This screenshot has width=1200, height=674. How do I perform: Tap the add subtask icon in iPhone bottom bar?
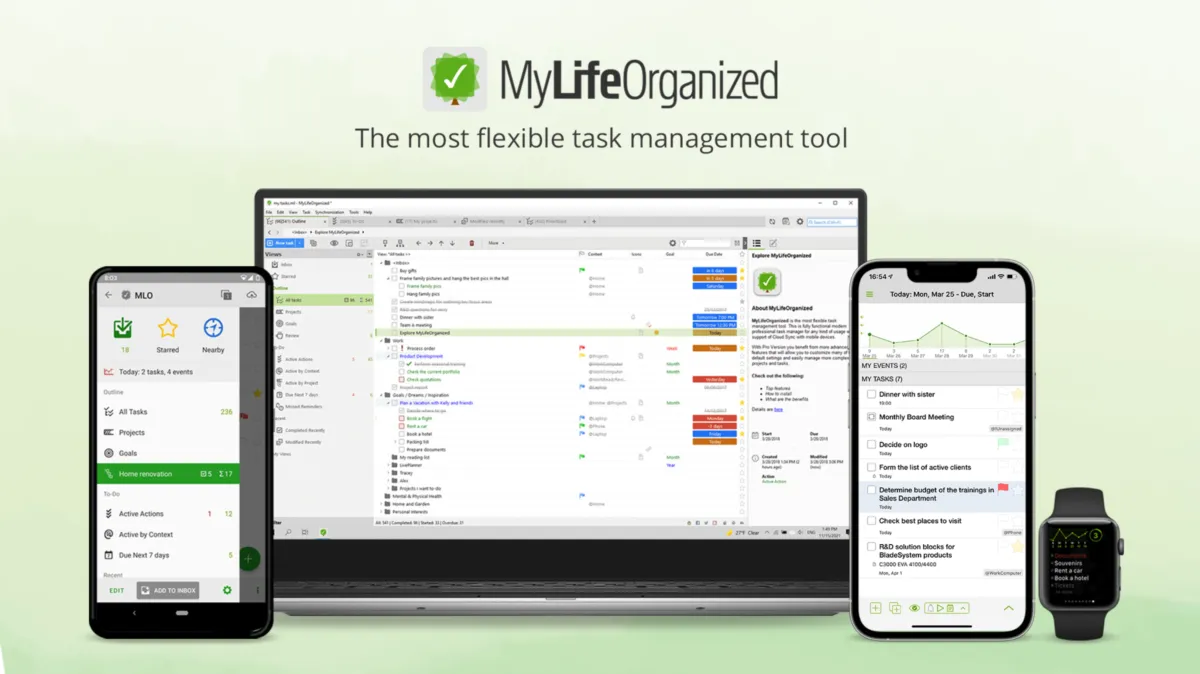point(895,608)
